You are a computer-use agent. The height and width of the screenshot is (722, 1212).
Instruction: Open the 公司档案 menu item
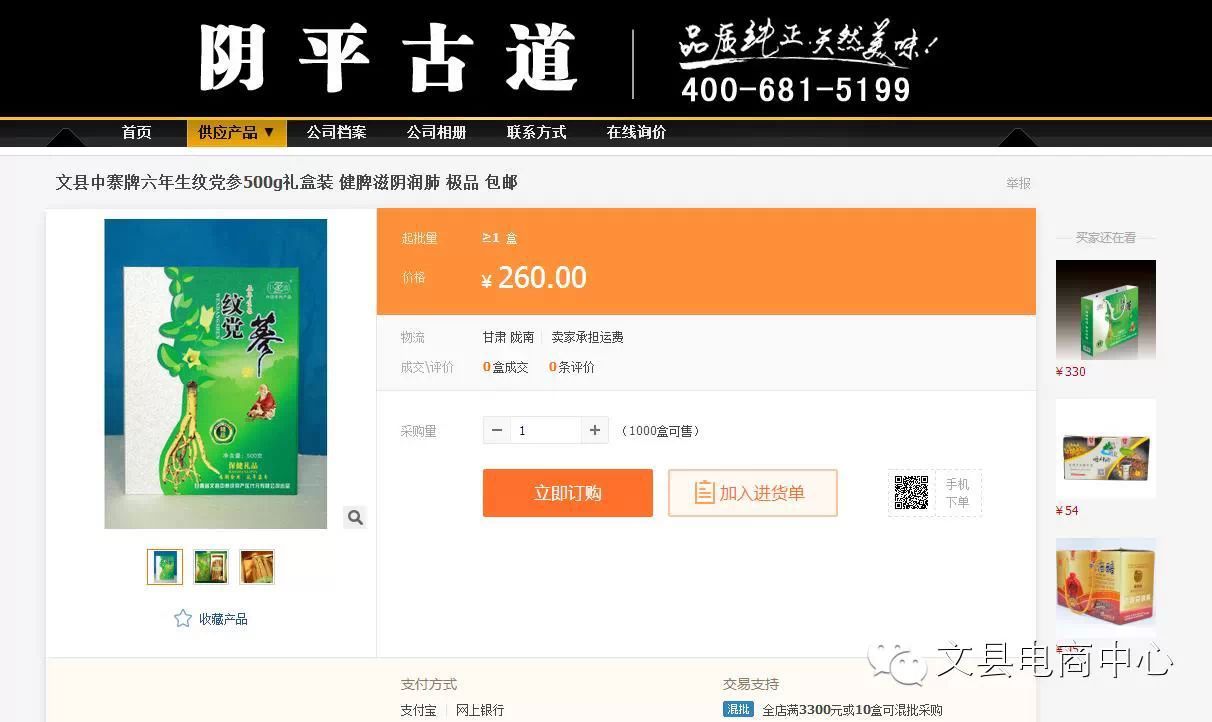click(x=336, y=132)
